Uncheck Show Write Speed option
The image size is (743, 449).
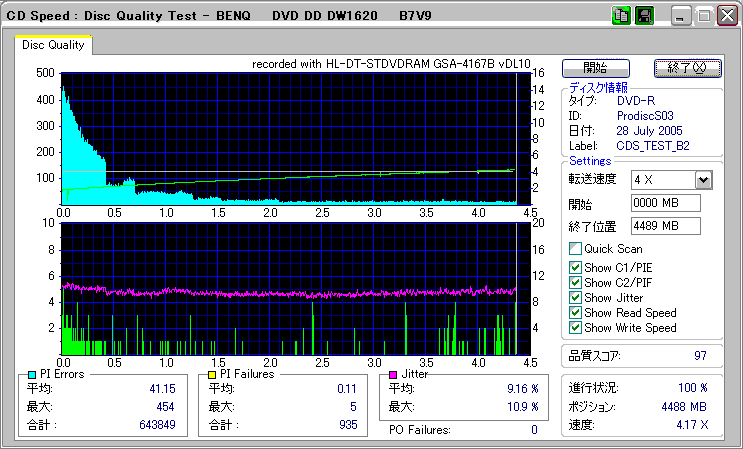[575, 327]
